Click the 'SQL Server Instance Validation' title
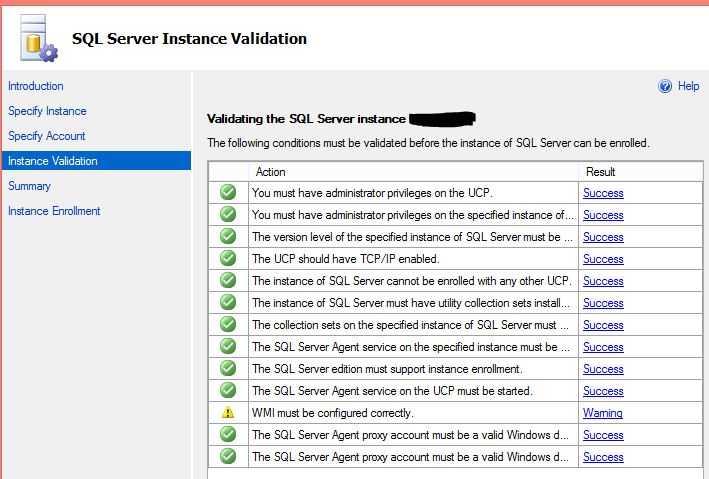709x479 pixels. pos(189,38)
